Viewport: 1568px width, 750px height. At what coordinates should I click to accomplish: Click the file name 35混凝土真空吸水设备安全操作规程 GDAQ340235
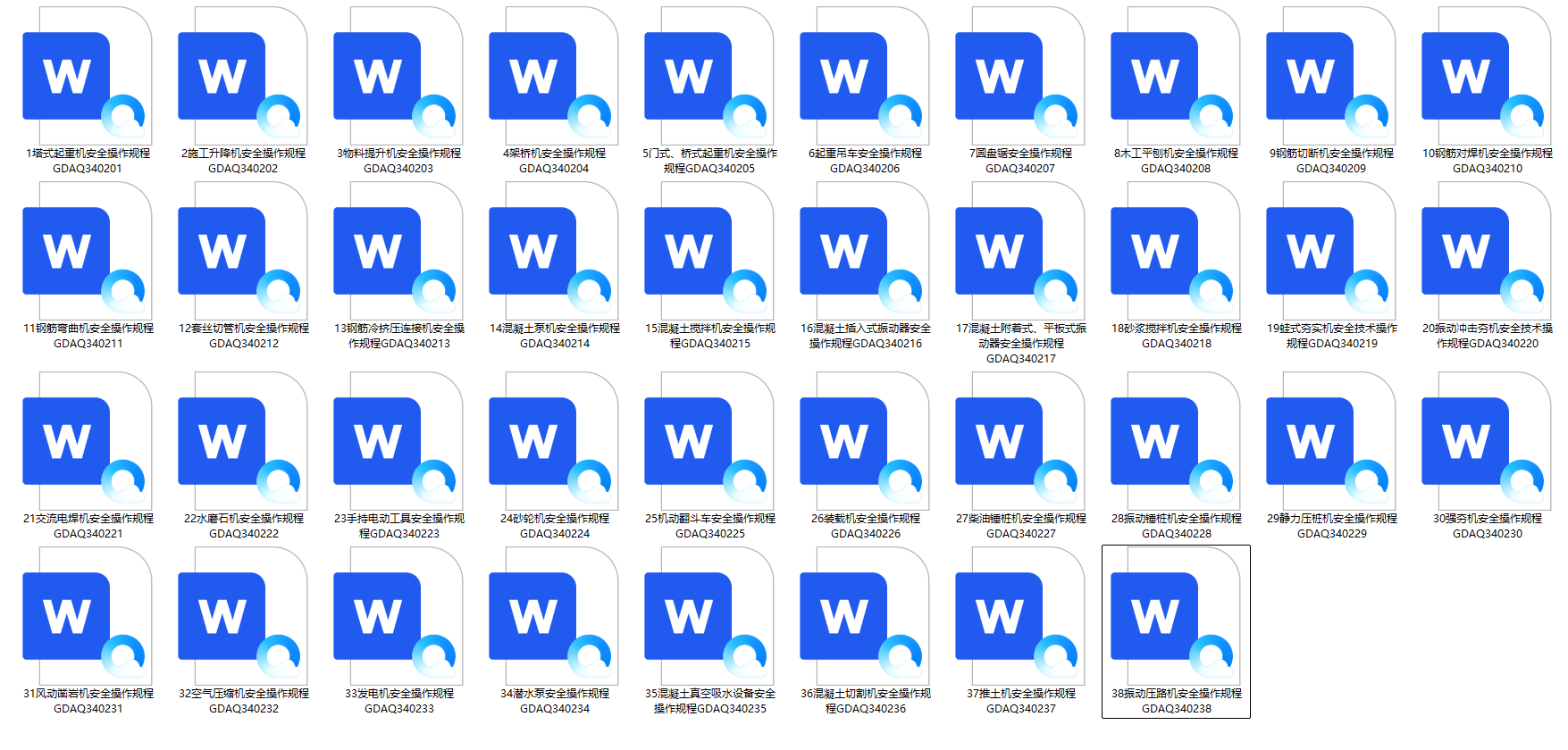pos(710,701)
